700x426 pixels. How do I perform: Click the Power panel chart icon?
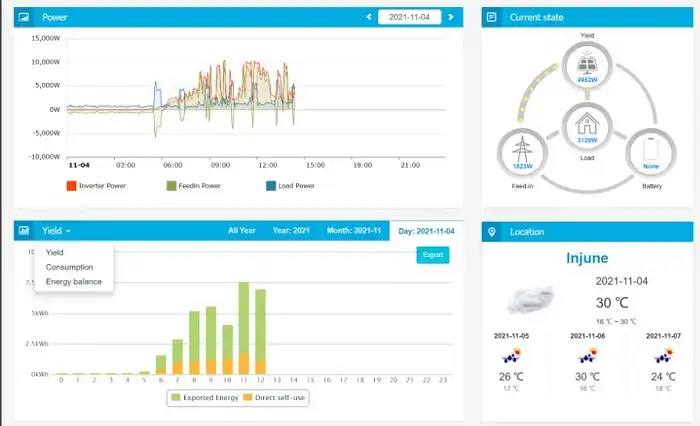click(24, 17)
